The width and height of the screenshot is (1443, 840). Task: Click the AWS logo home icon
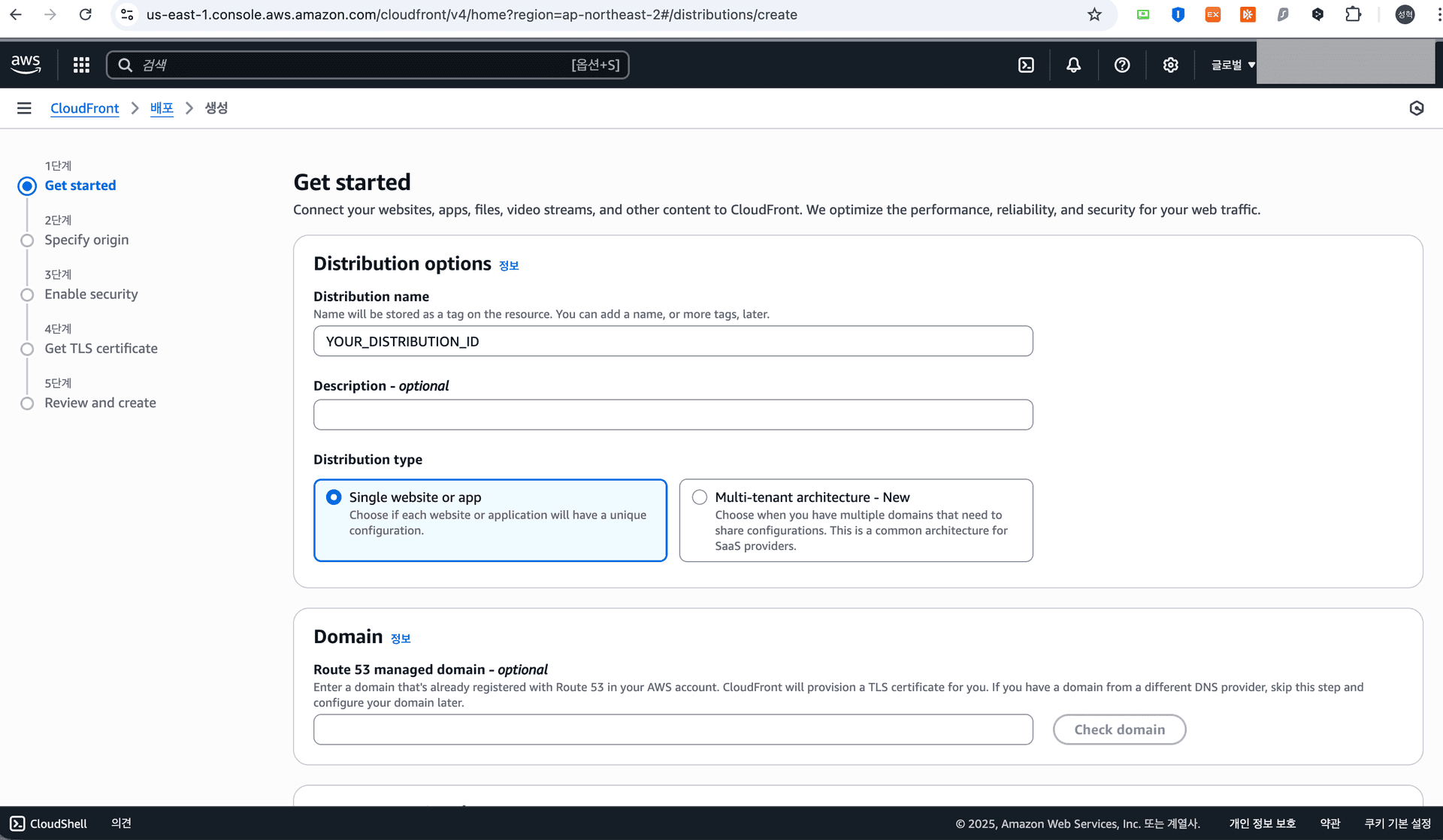click(x=26, y=65)
